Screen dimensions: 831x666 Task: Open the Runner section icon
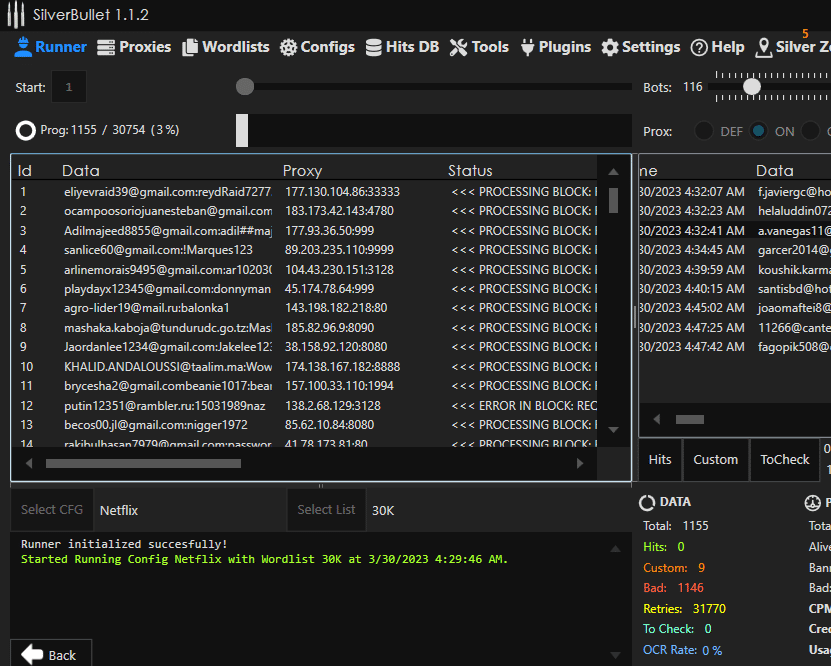[23, 47]
